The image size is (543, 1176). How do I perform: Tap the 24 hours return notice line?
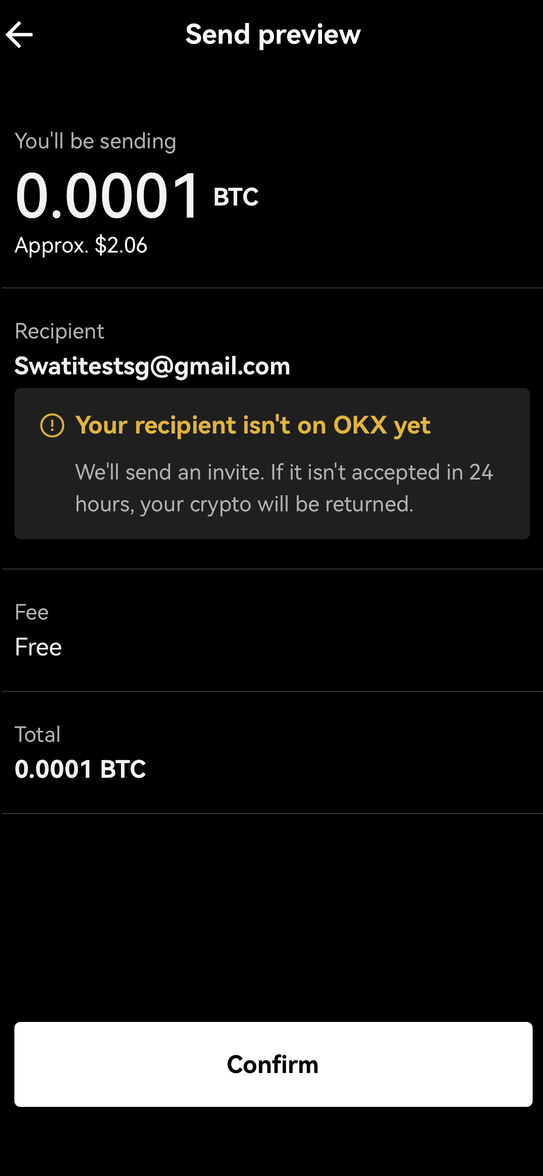(x=244, y=504)
